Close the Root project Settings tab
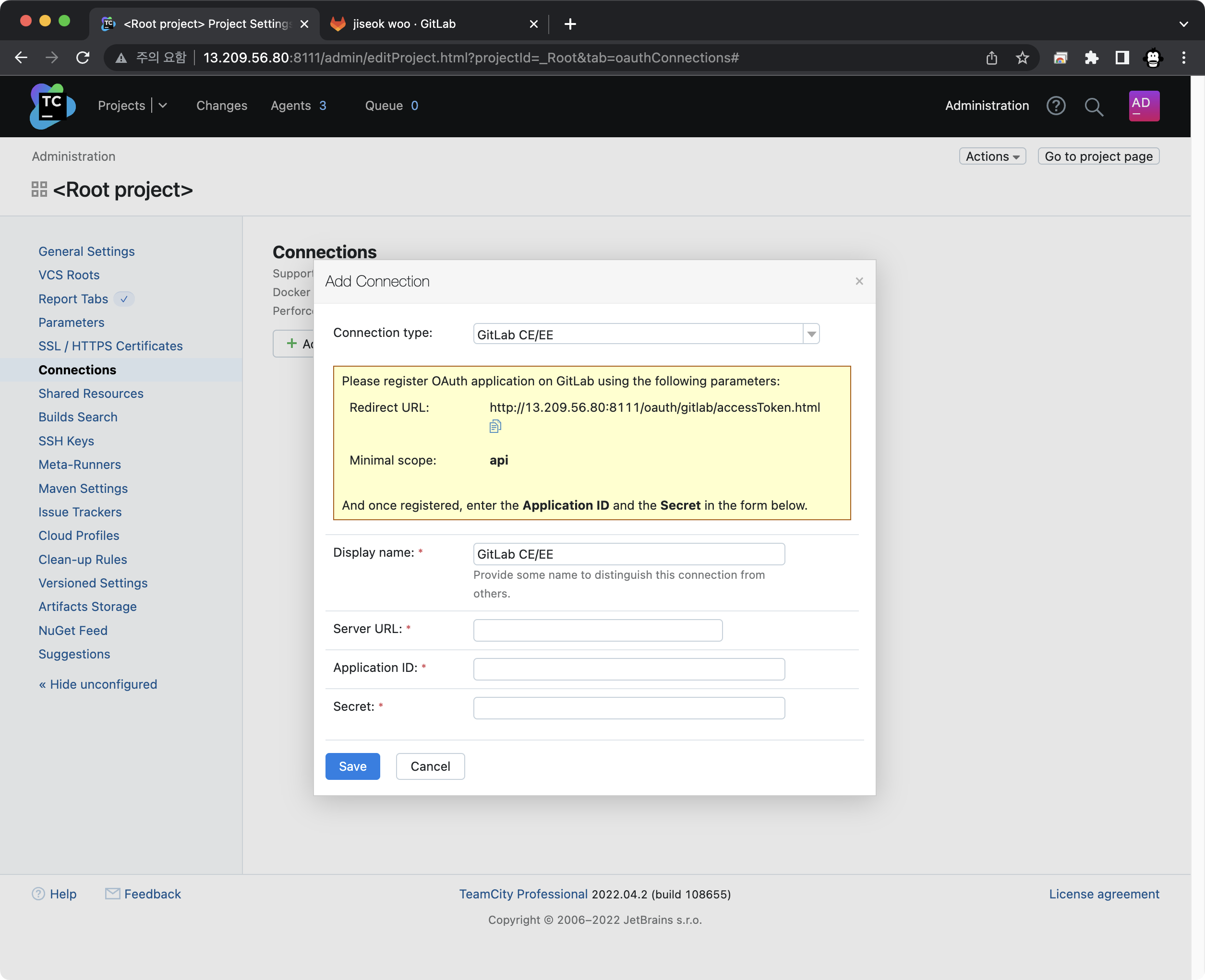The image size is (1205, 980). [304, 24]
